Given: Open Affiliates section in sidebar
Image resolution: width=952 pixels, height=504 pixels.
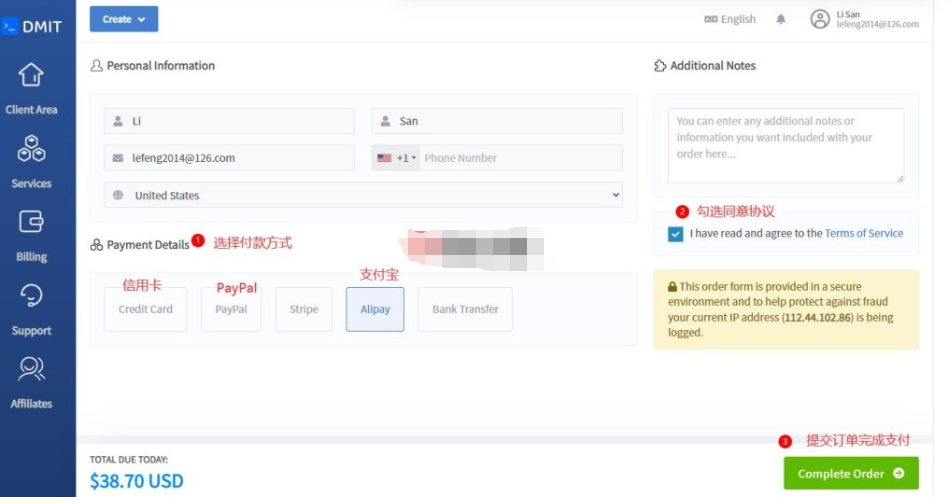Looking at the screenshot, I should (31, 370).
